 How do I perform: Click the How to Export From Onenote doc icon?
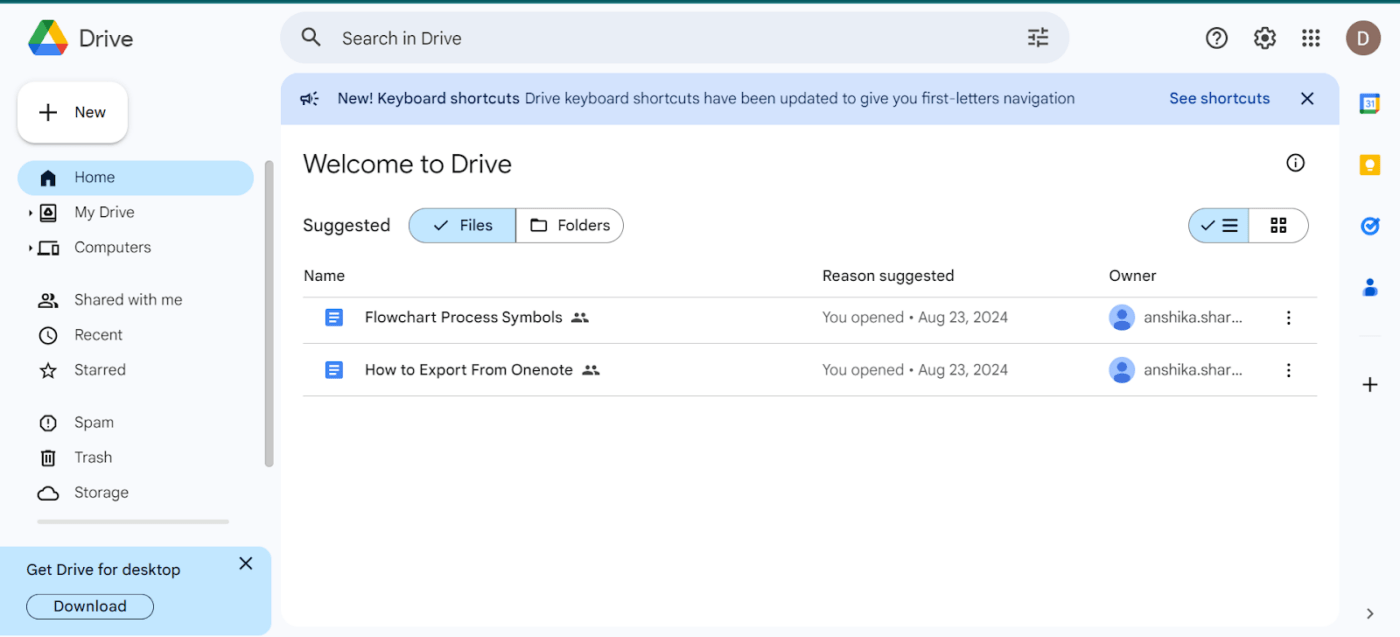(334, 370)
